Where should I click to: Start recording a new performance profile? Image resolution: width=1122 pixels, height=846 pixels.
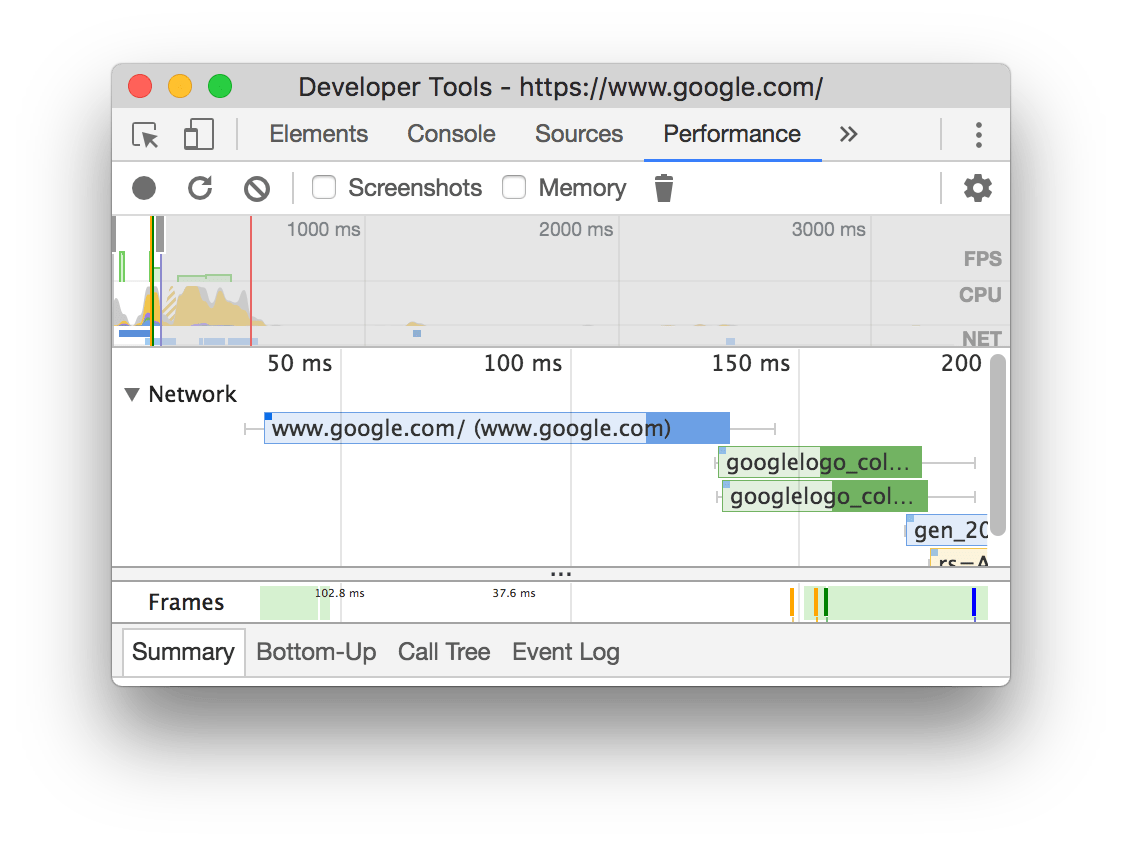tap(143, 188)
